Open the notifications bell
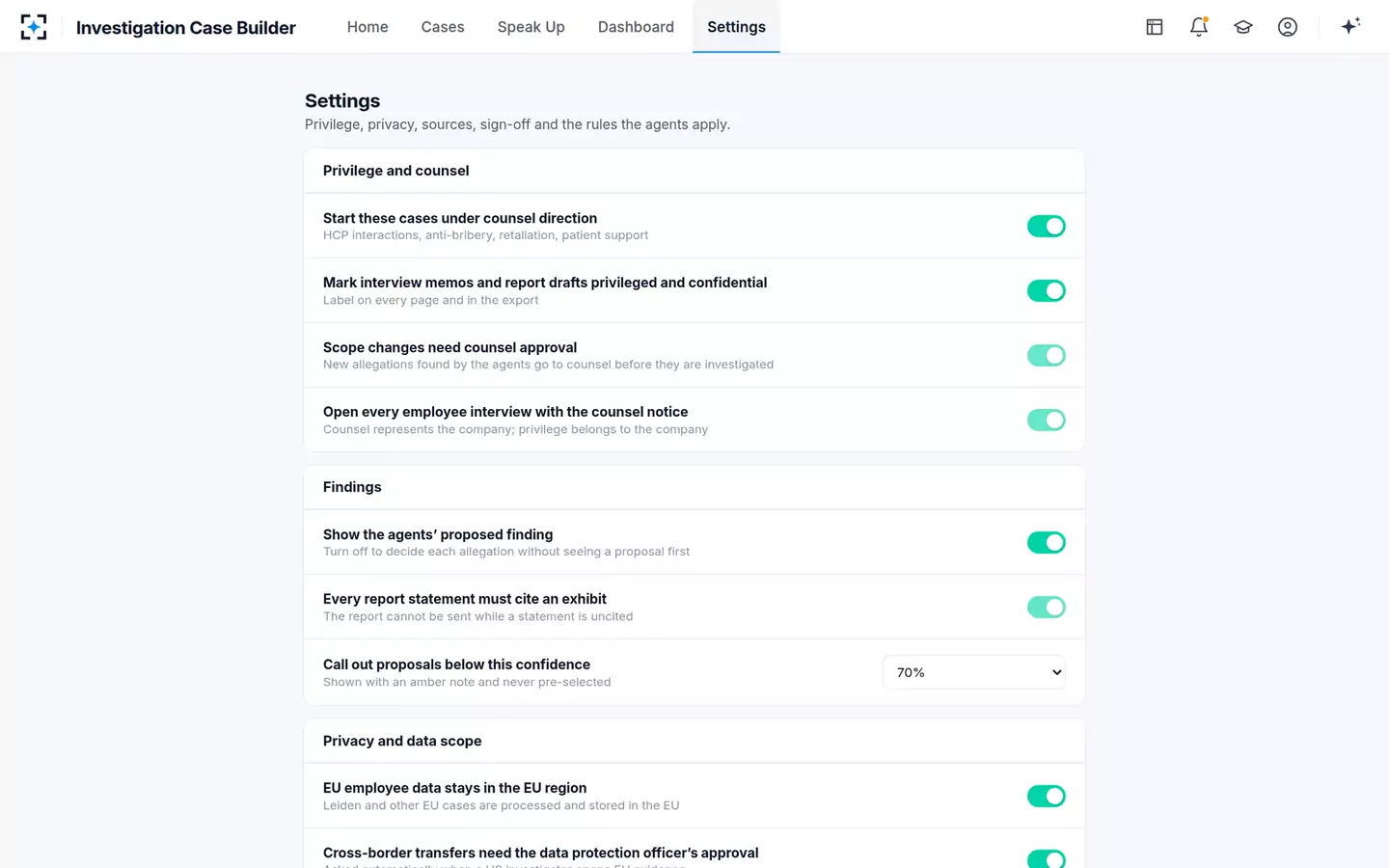This screenshot has width=1389, height=868. point(1199,27)
